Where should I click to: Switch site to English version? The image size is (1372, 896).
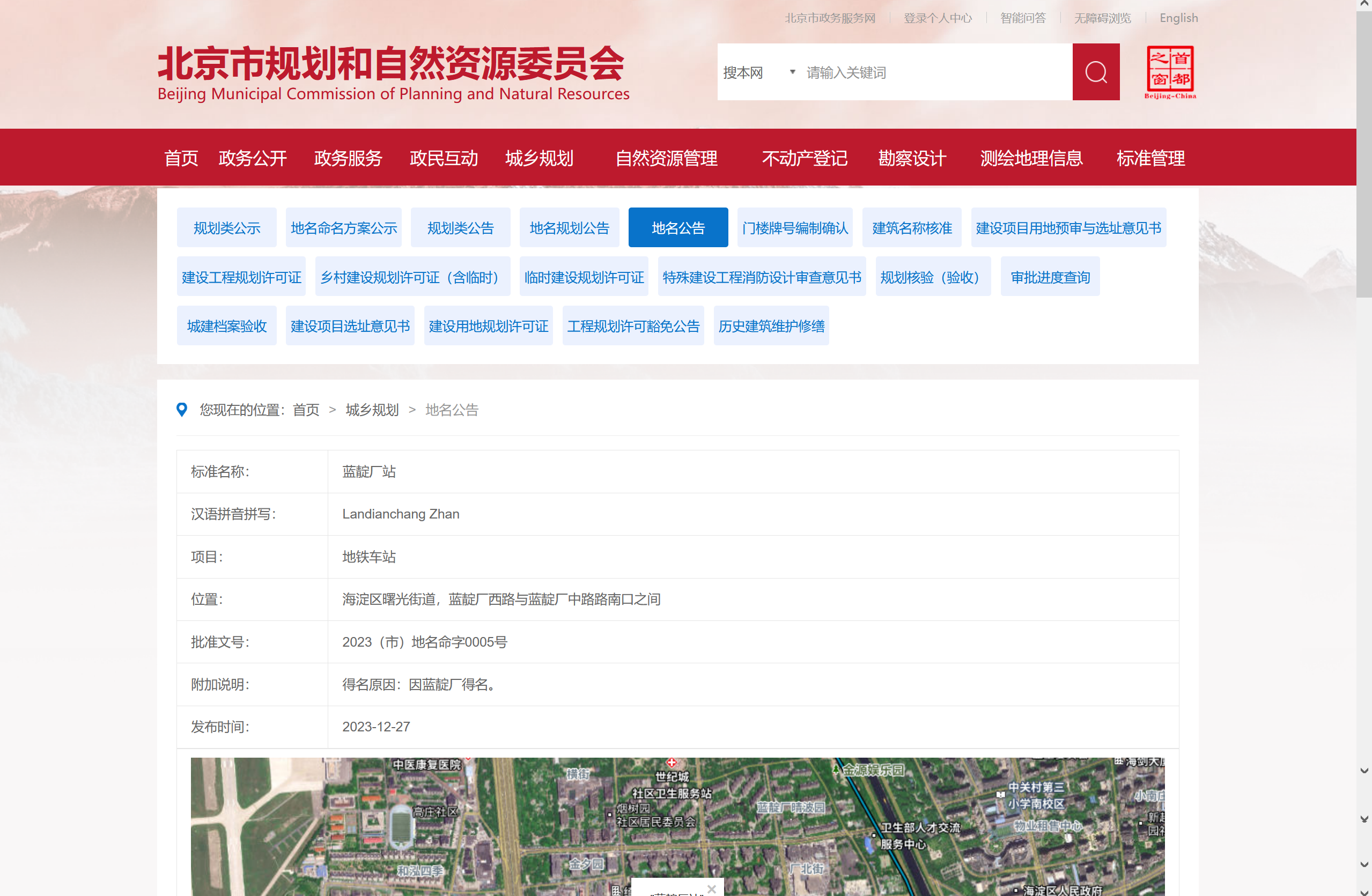click(1178, 18)
